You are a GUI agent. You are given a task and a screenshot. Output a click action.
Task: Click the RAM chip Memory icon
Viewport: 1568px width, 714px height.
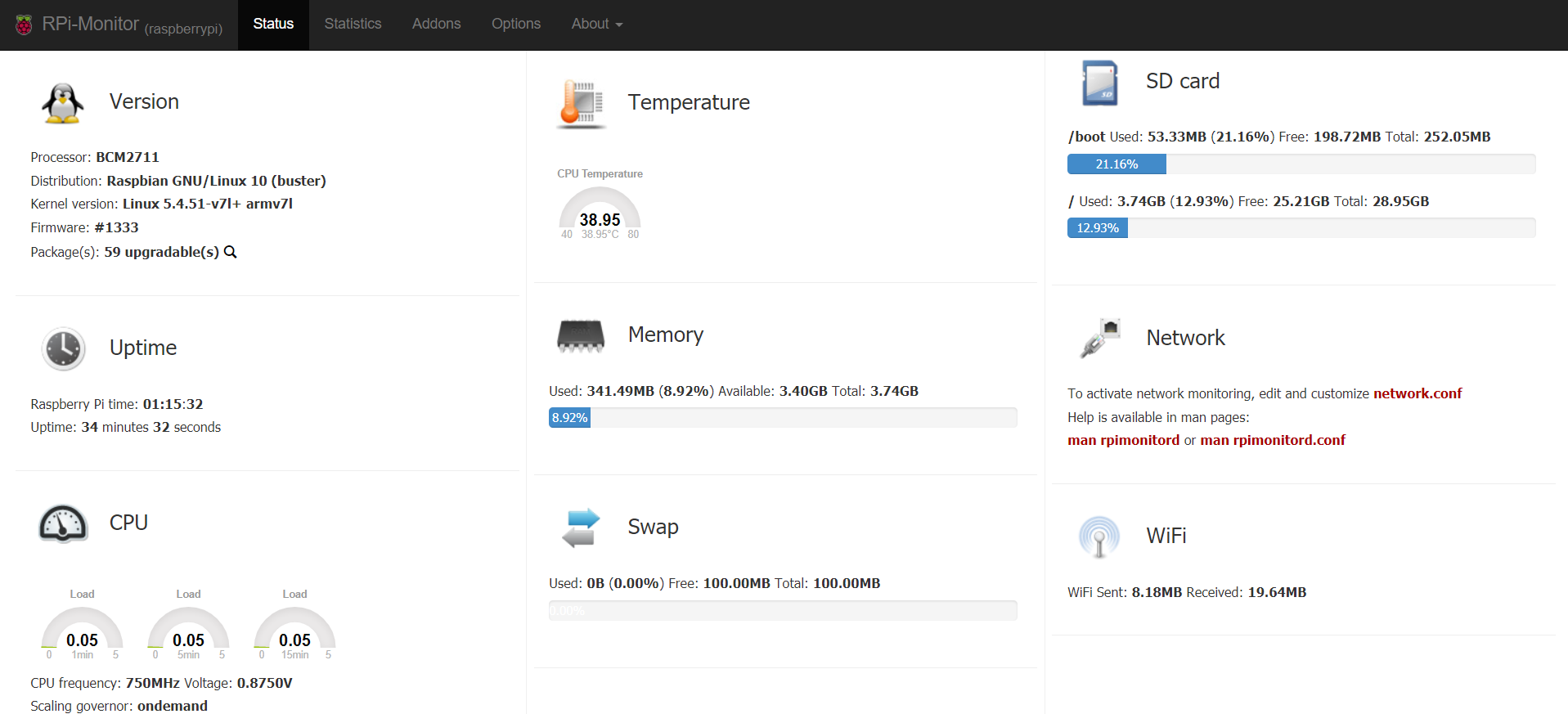point(581,335)
